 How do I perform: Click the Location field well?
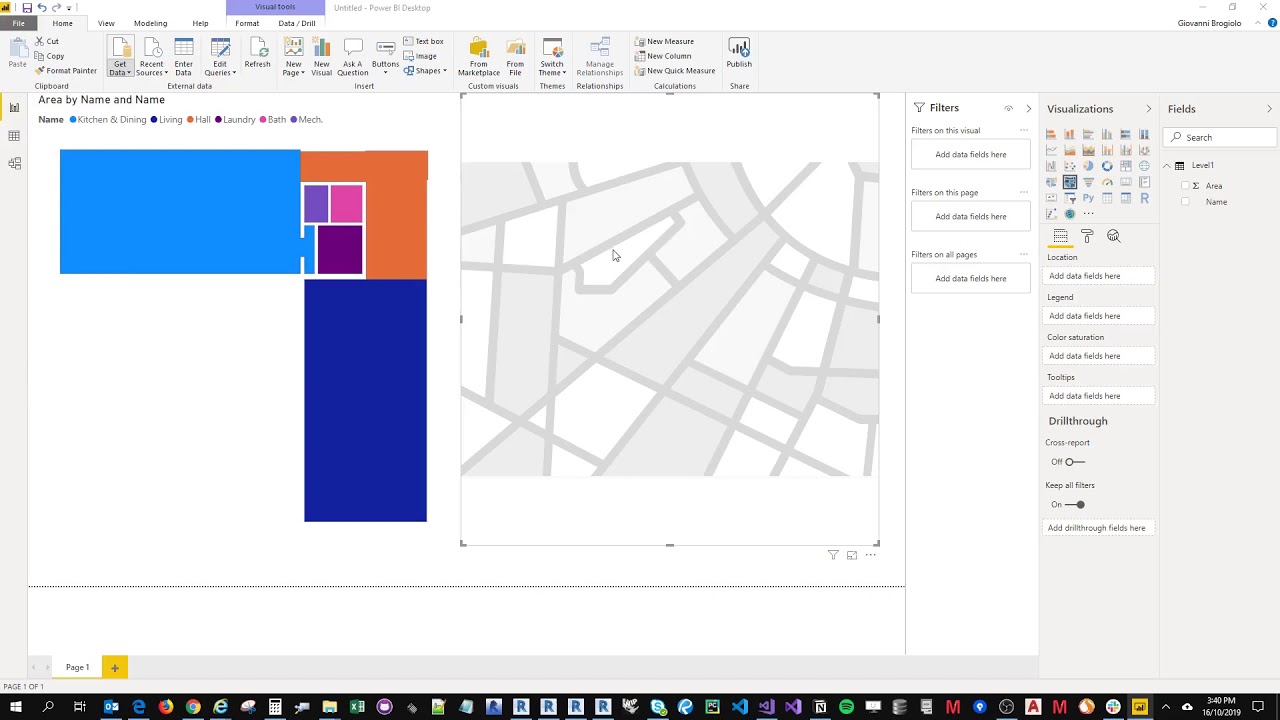[x=1100, y=276]
